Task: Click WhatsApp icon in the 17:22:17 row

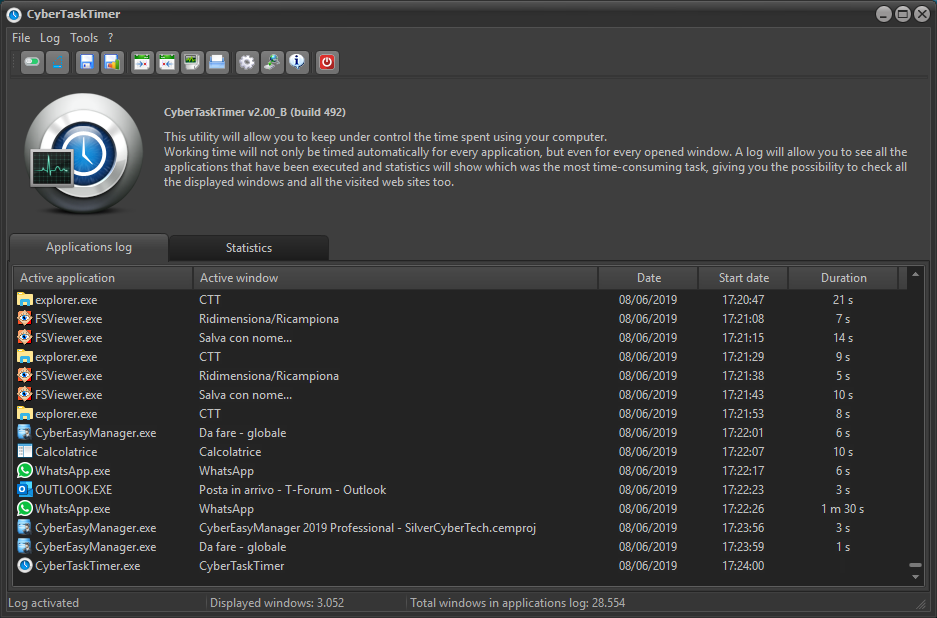Action: pyautogui.click(x=25, y=470)
